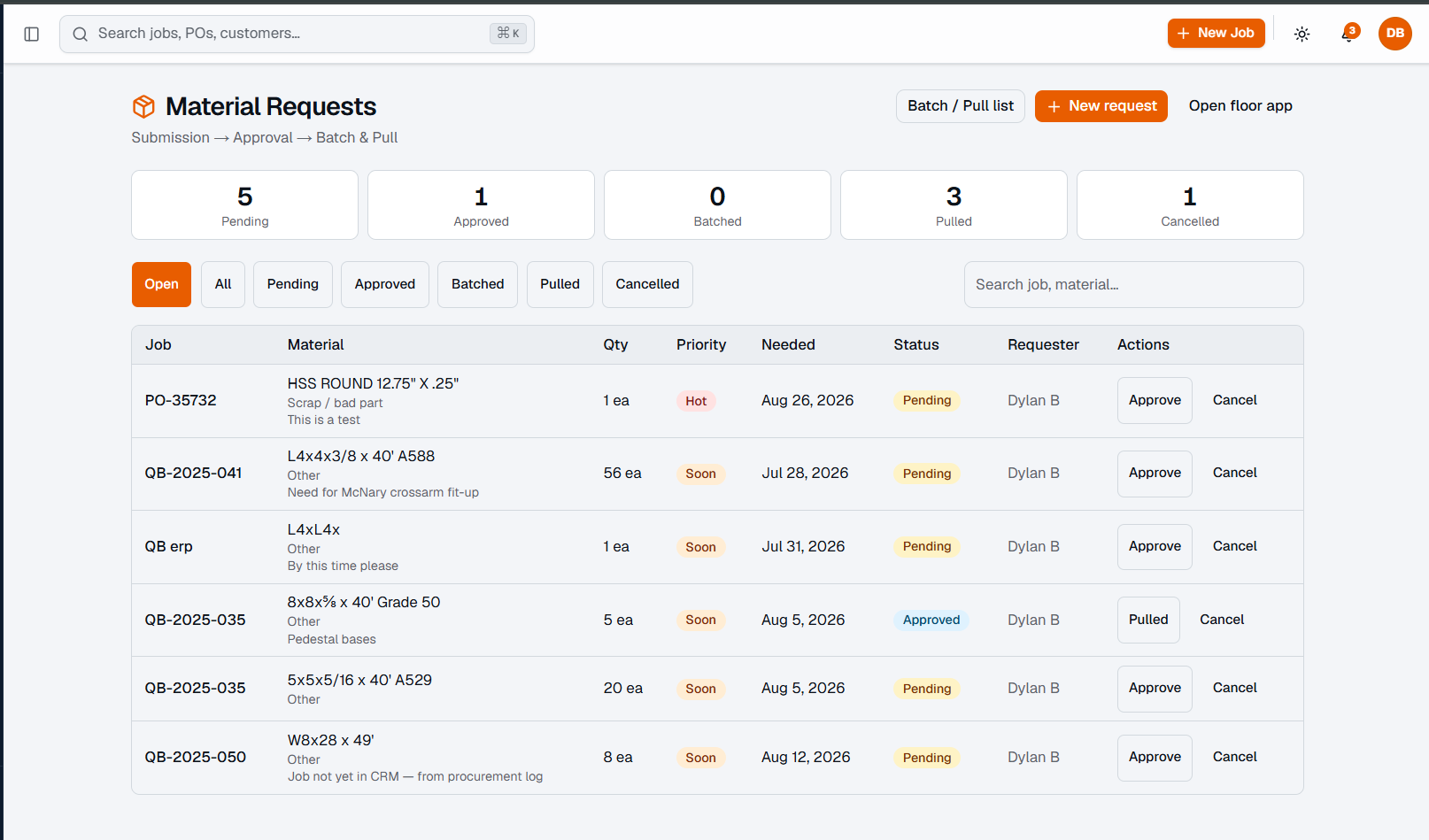Select the Batched filter tab
The image size is (1429, 840).
pos(478,284)
